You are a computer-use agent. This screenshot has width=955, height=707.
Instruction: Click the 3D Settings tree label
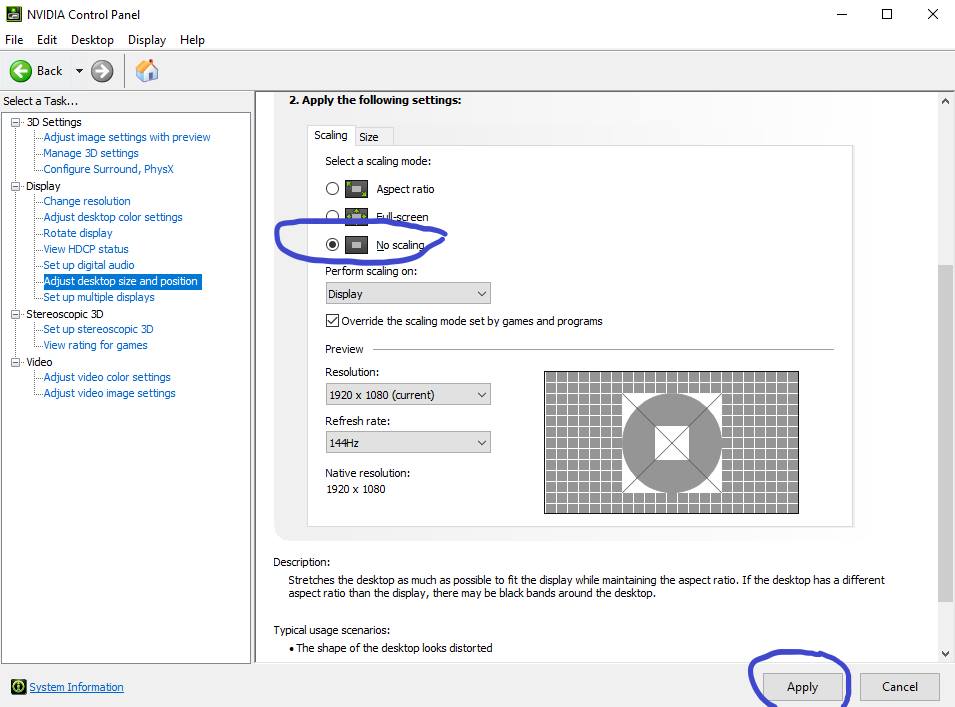click(54, 122)
